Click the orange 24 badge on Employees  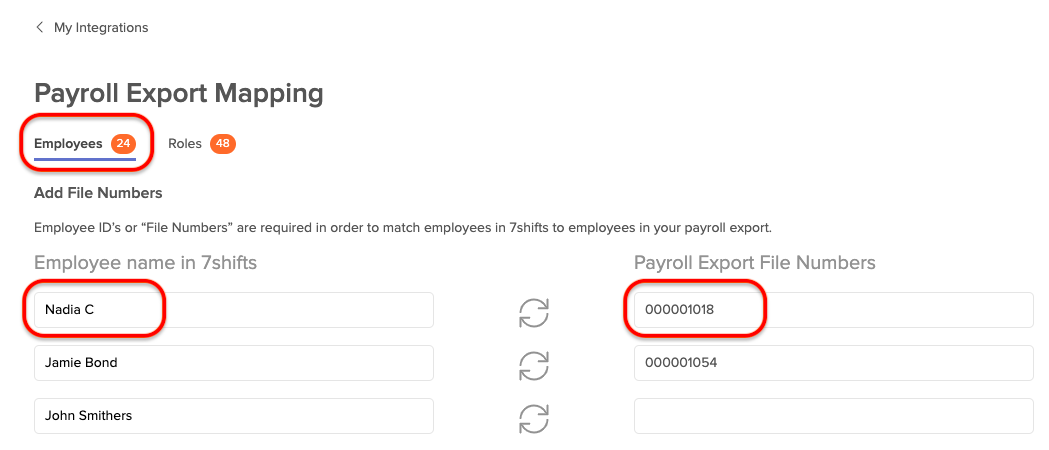point(123,144)
